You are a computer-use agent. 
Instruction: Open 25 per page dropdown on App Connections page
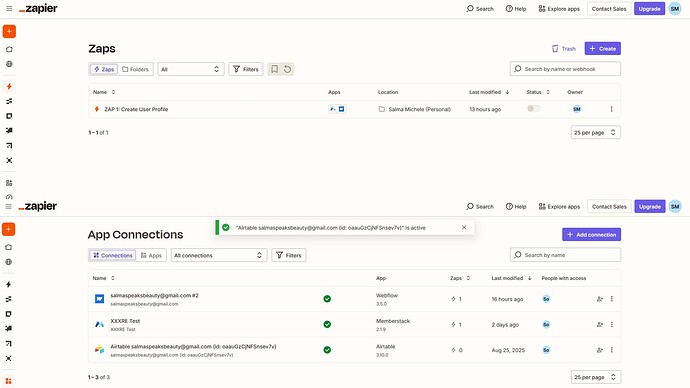point(595,377)
